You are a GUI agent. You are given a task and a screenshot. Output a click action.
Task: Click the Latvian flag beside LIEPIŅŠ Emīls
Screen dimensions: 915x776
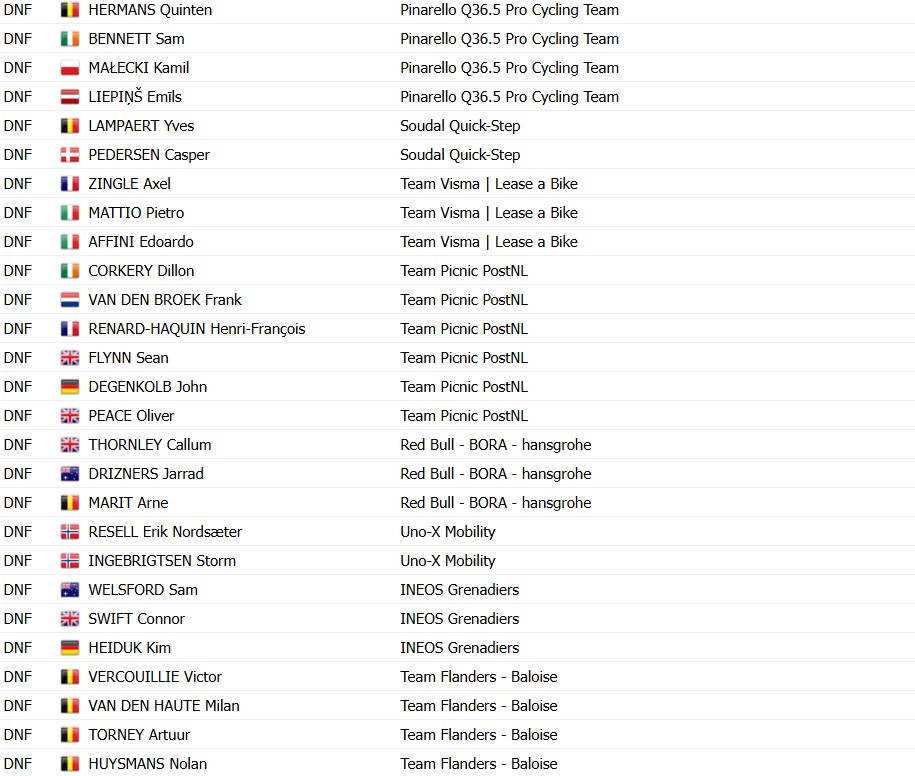(x=69, y=97)
